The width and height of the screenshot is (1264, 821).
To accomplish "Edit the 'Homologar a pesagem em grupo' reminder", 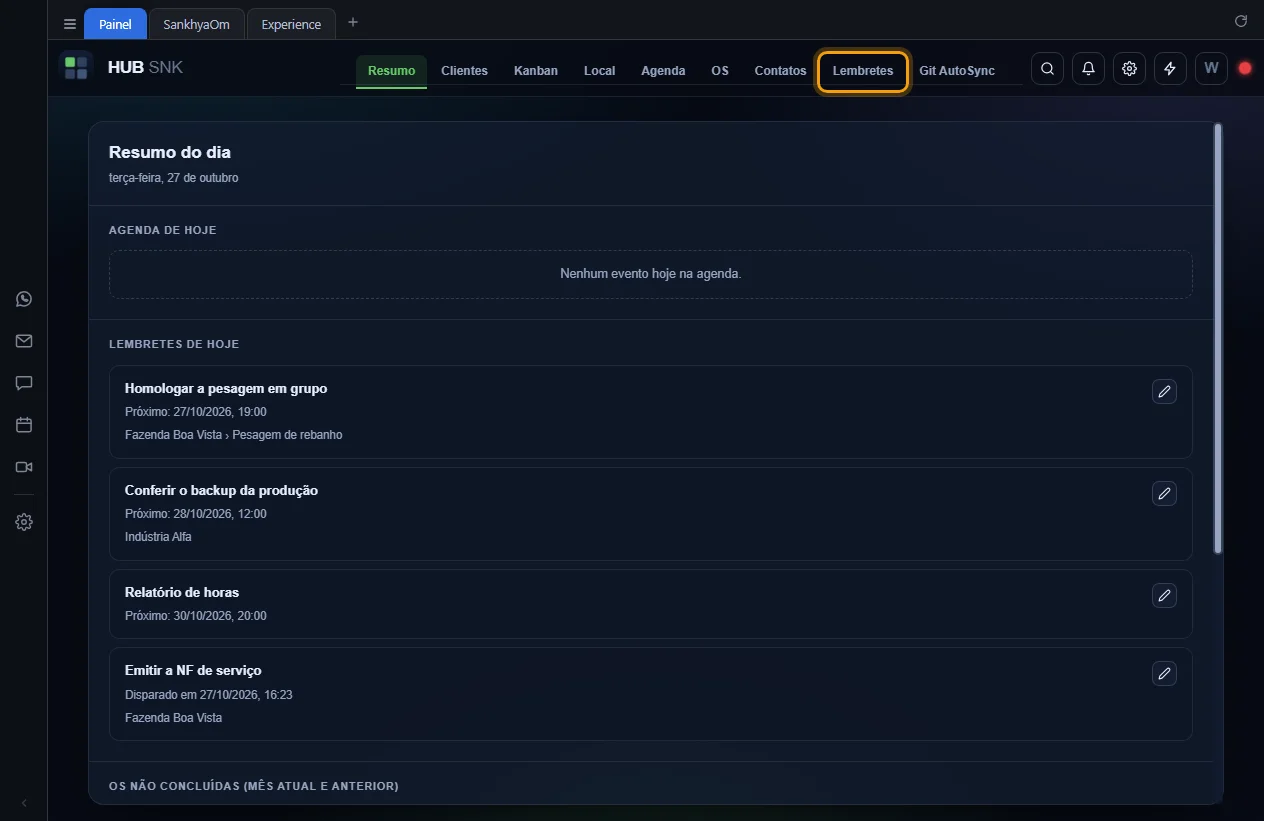I will pos(1164,392).
